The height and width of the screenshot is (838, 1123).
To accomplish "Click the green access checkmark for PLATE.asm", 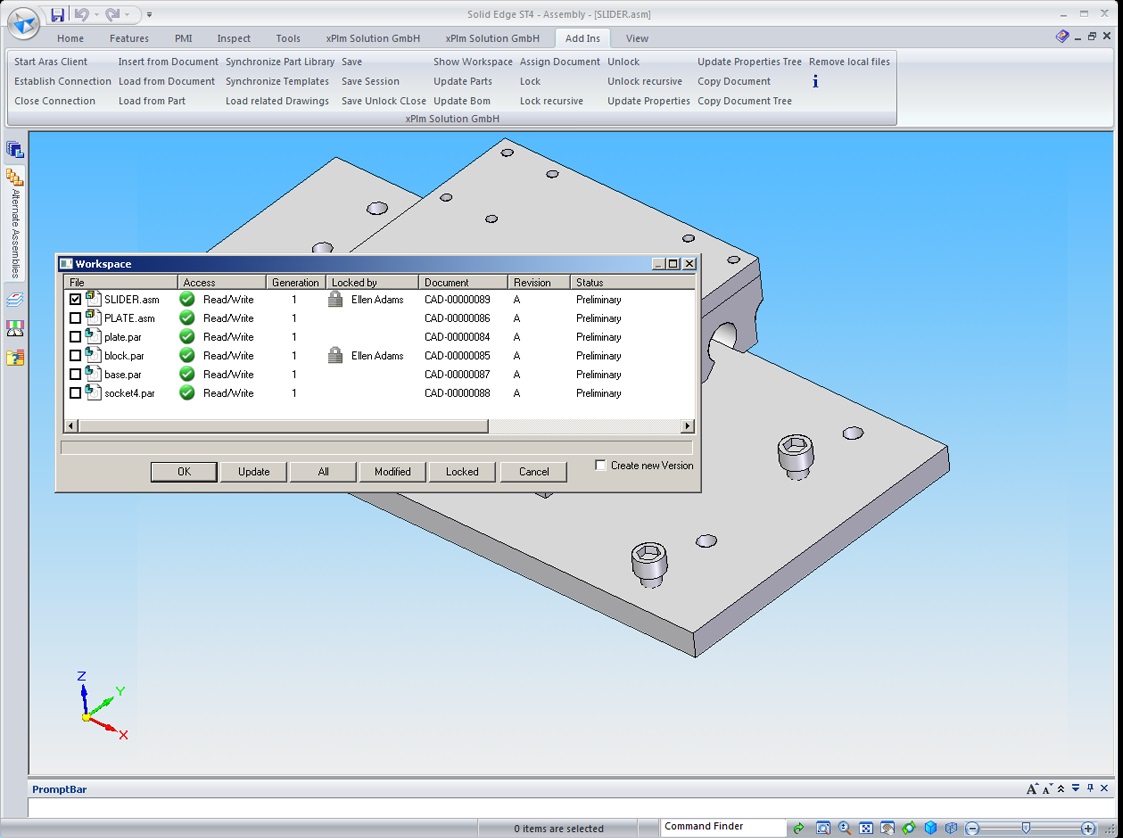I will (187, 318).
